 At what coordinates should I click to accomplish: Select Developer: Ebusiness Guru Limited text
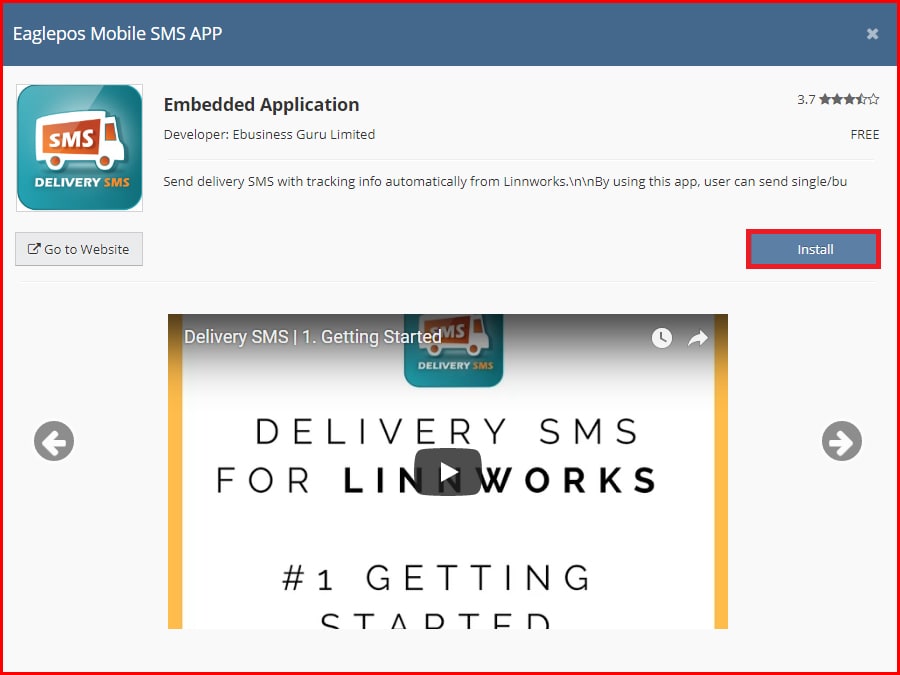269,134
